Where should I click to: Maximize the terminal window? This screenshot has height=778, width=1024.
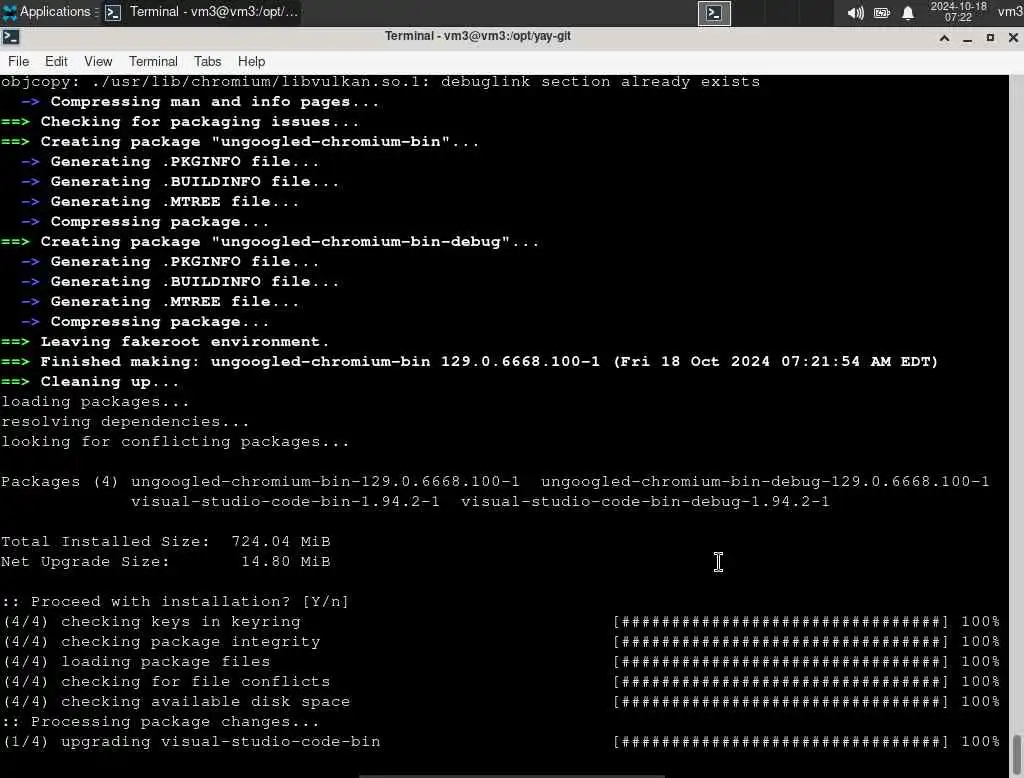(x=990, y=38)
